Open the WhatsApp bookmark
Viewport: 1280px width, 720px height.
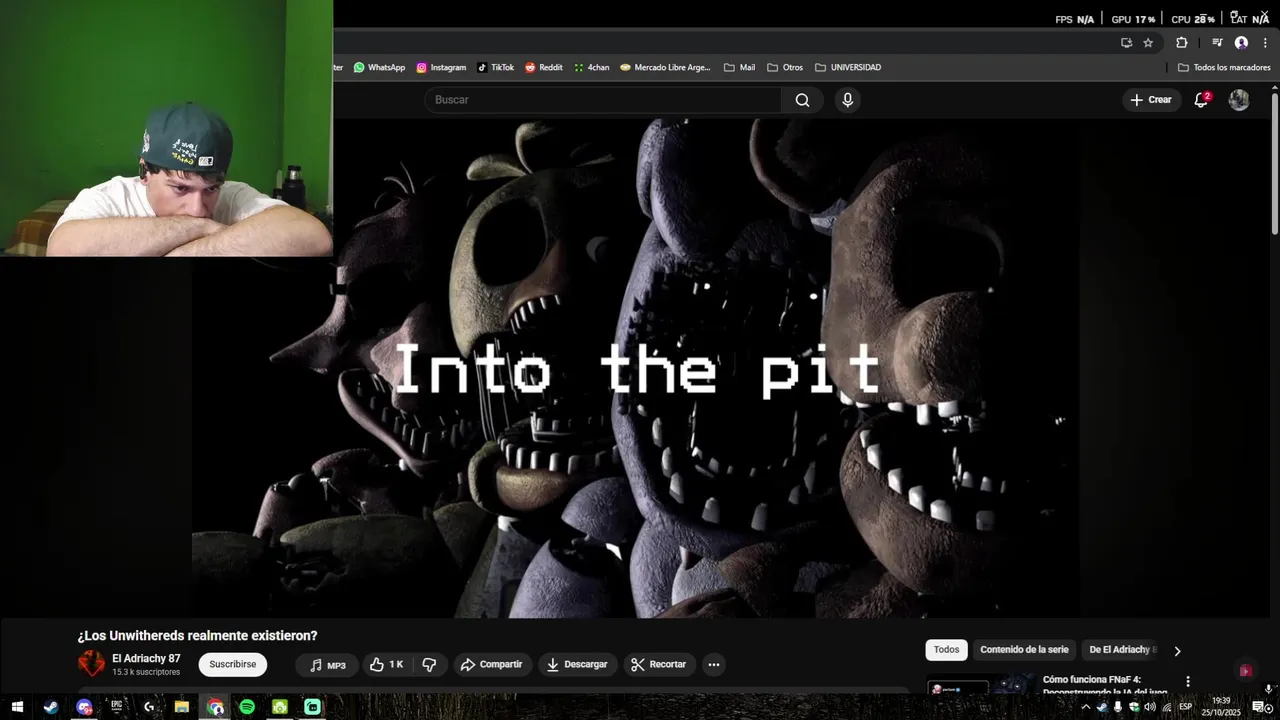pos(379,68)
